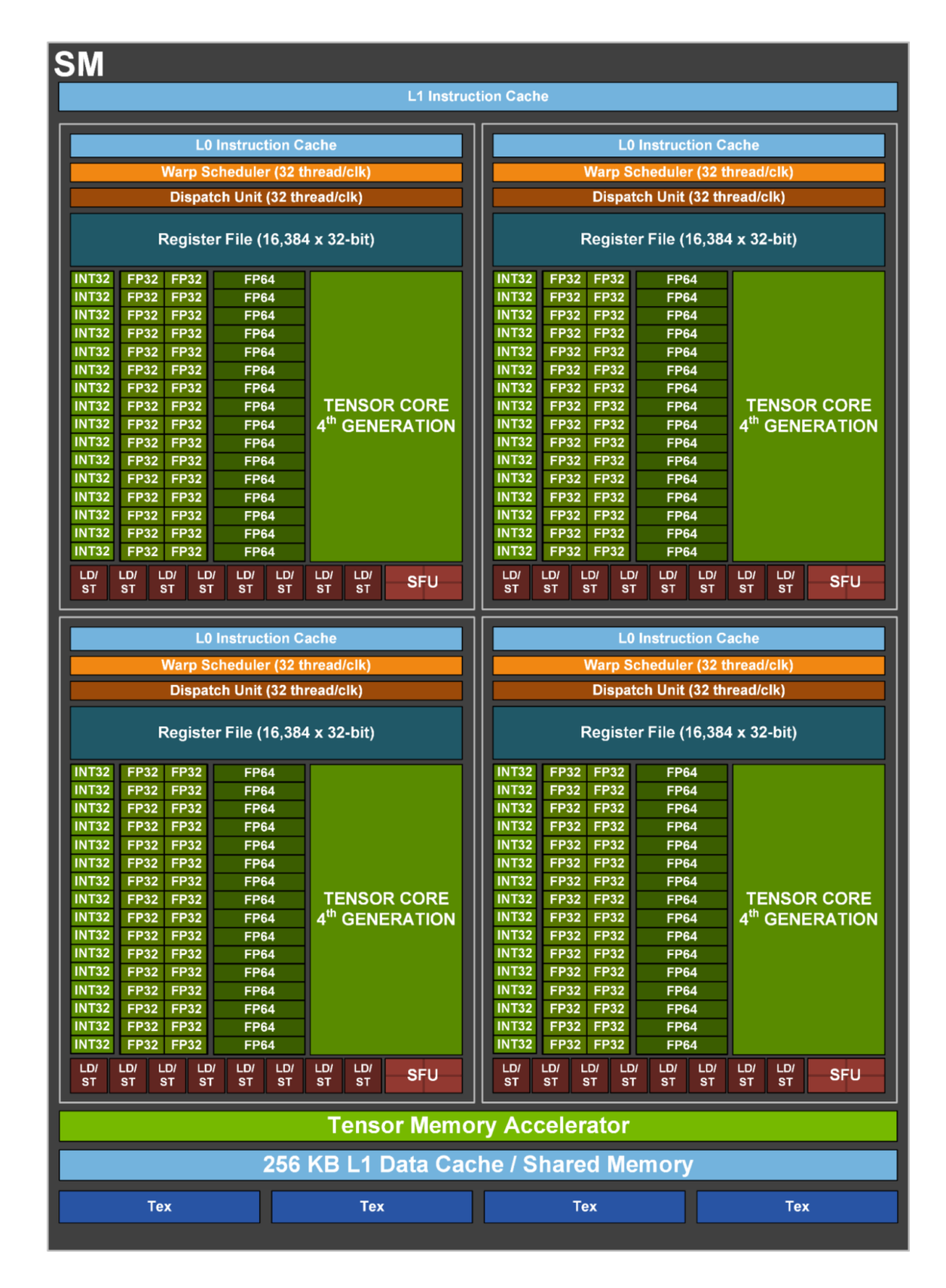Select the Tensor Core block in upper-left partition
The height and width of the screenshot is (1288, 946).
coord(386,416)
